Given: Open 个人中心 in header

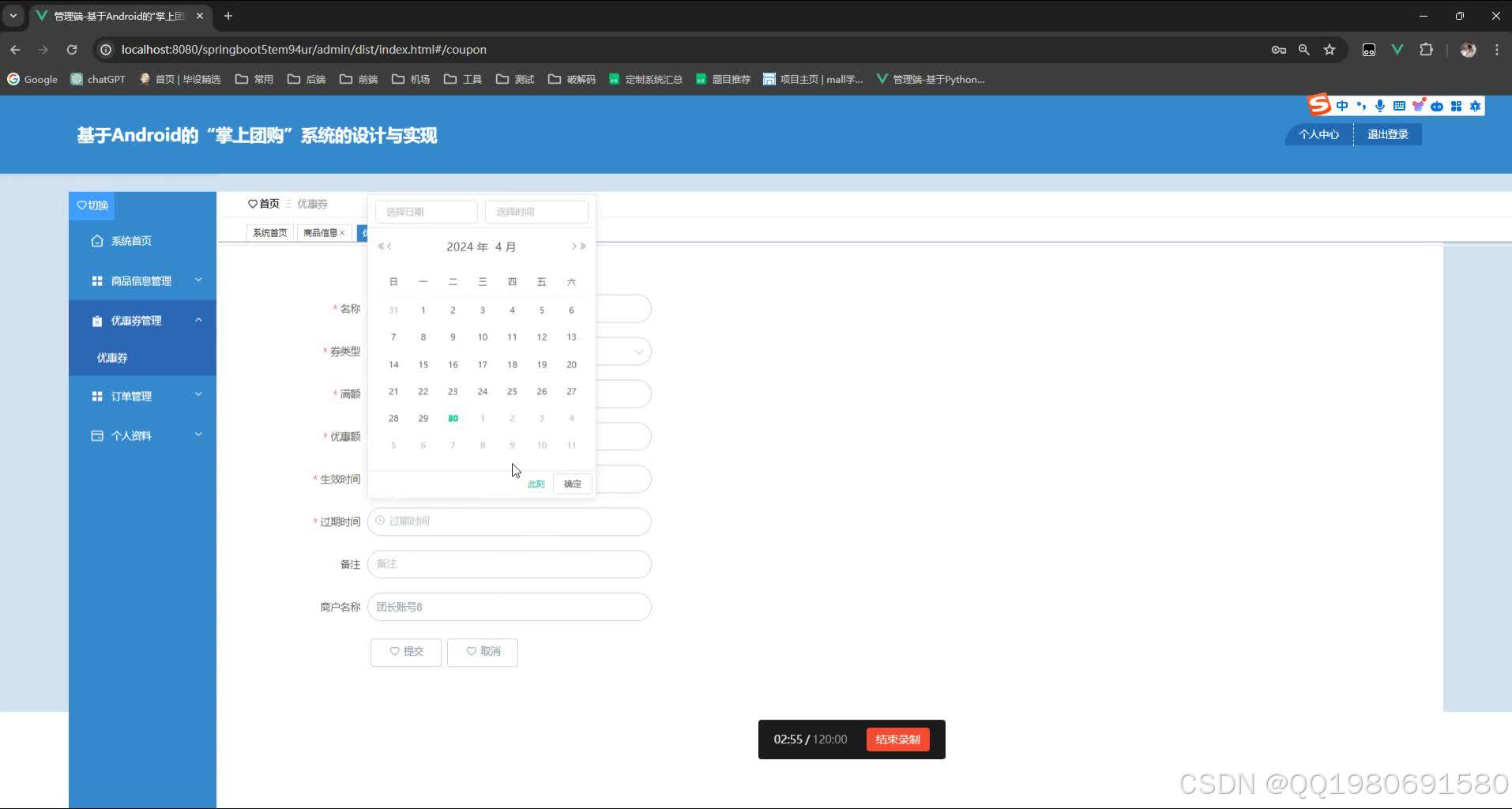Looking at the screenshot, I should pos(1318,134).
